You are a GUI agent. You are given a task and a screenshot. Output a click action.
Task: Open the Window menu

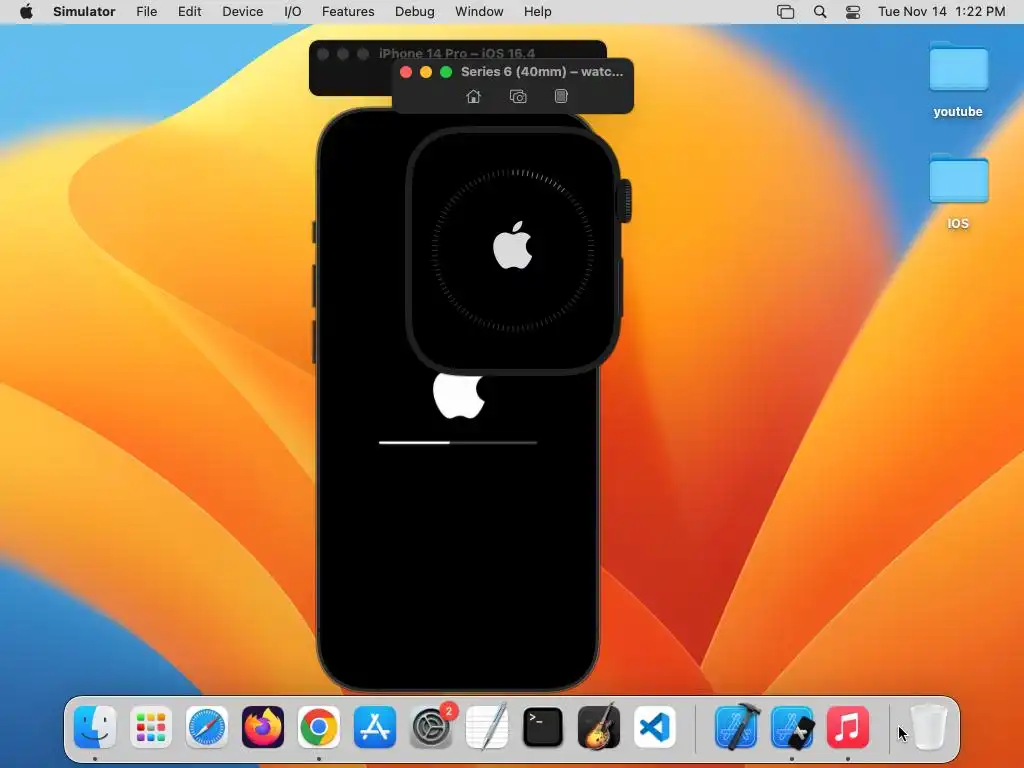(479, 12)
